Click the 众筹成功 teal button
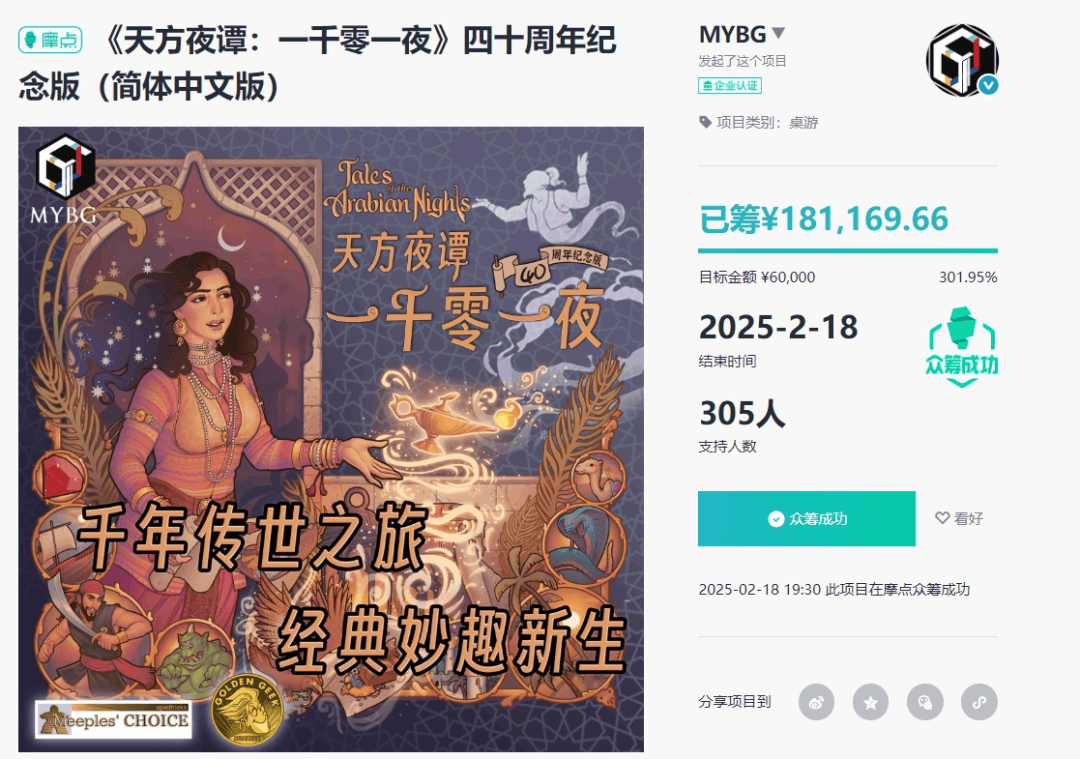This screenshot has width=1080, height=759. point(807,519)
